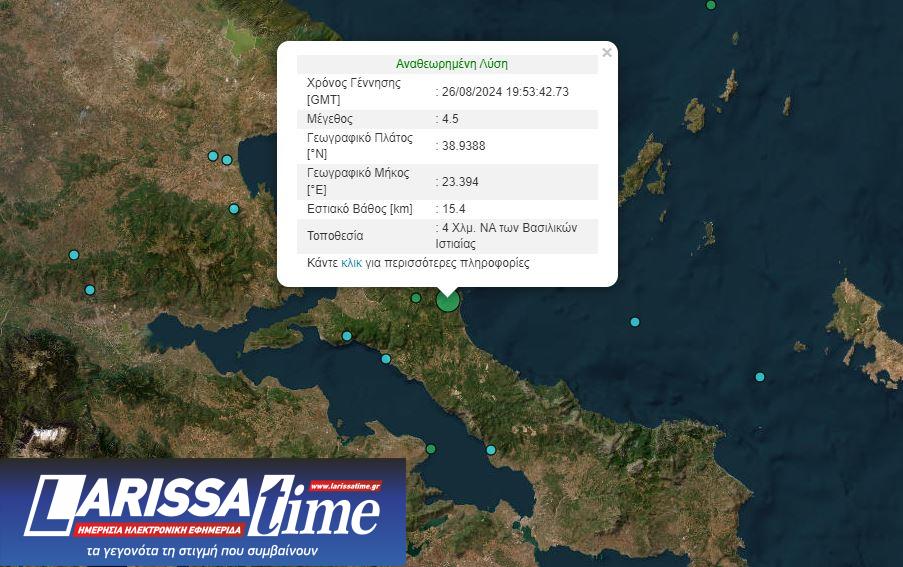Click the www.larissatime.gr address in the logo

click(x=345, y=486)
